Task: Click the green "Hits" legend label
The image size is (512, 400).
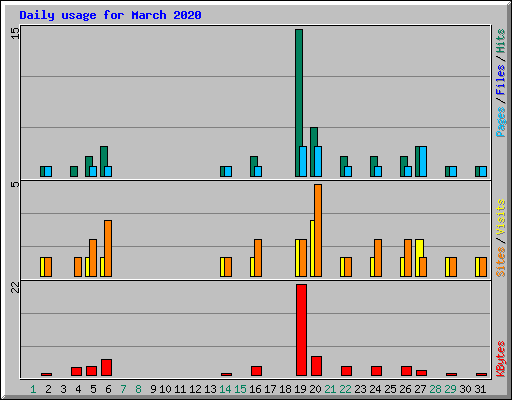Action: pyautogui.click(x=500, y=41)
